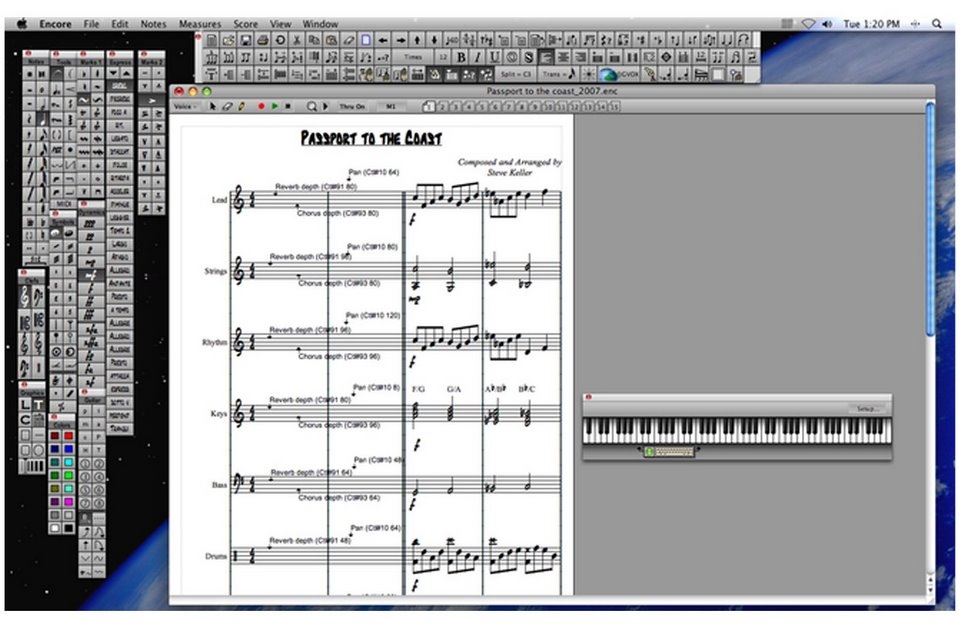Click keyboard range indicator below piano keys

coord(668,452)
